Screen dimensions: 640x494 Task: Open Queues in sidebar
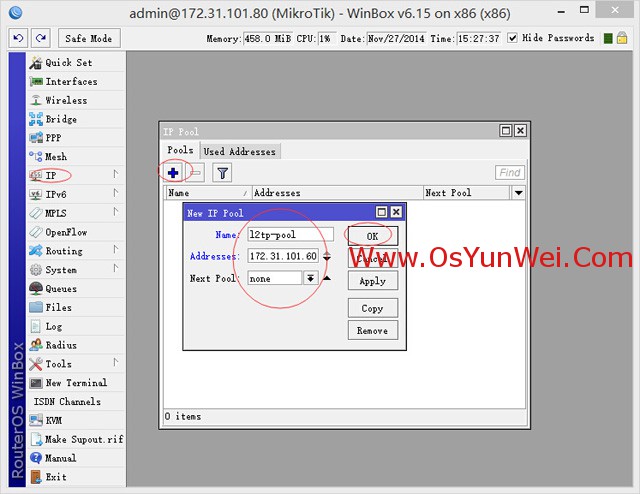pyautogui.click(x=76, y=288)
